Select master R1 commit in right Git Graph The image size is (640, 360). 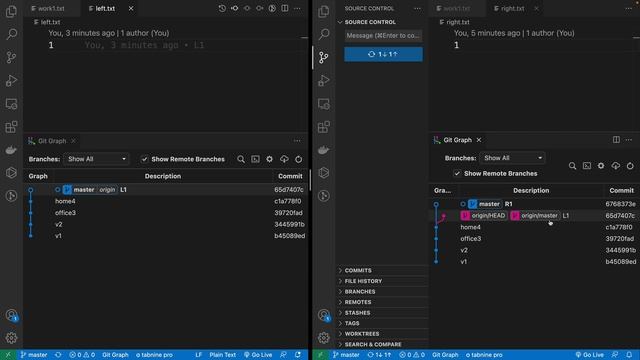pyautogui.click(x=534, y=204)
